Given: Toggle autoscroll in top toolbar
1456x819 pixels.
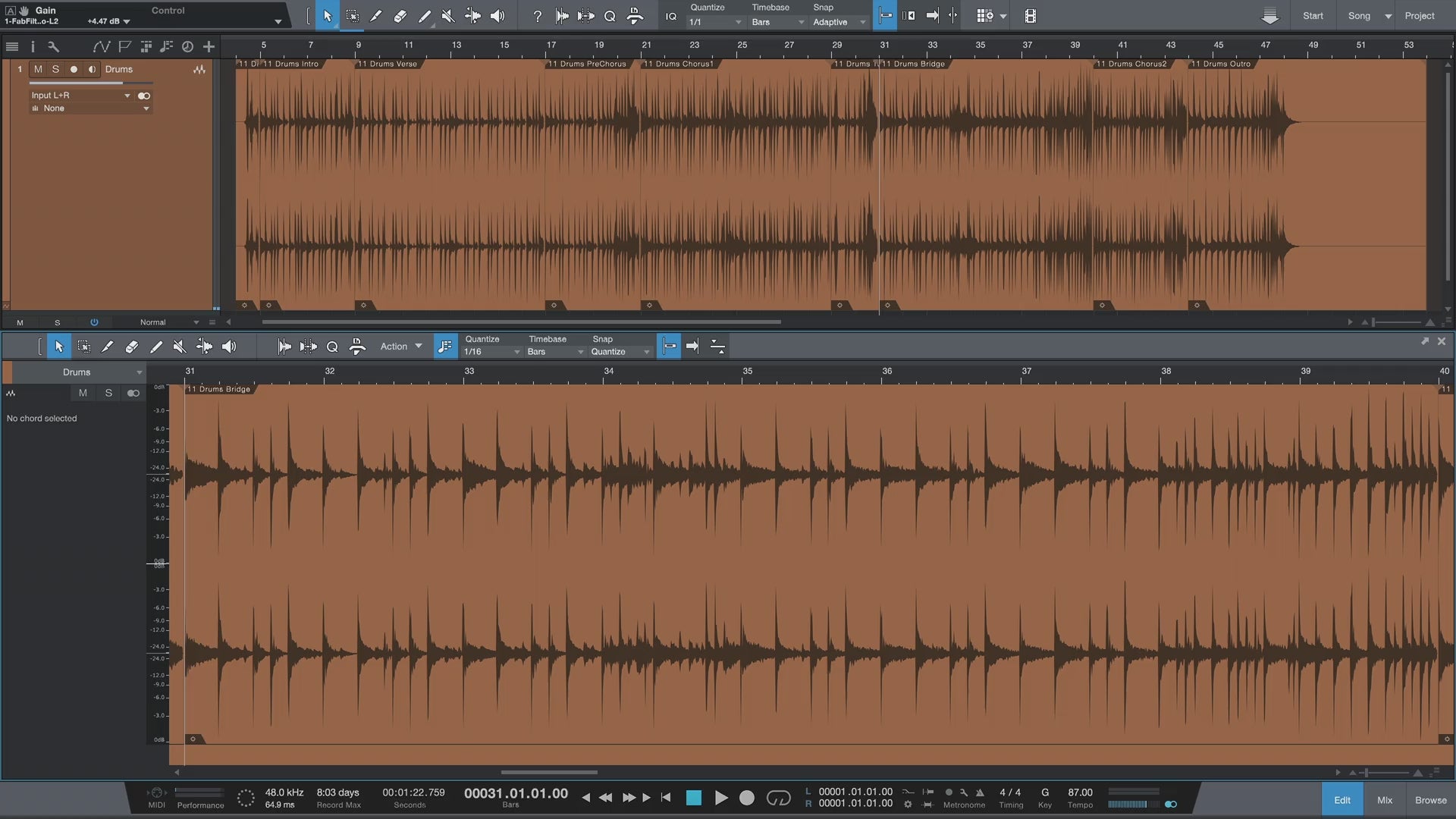Looking at the screenshot, I should [x=933, y=16].
